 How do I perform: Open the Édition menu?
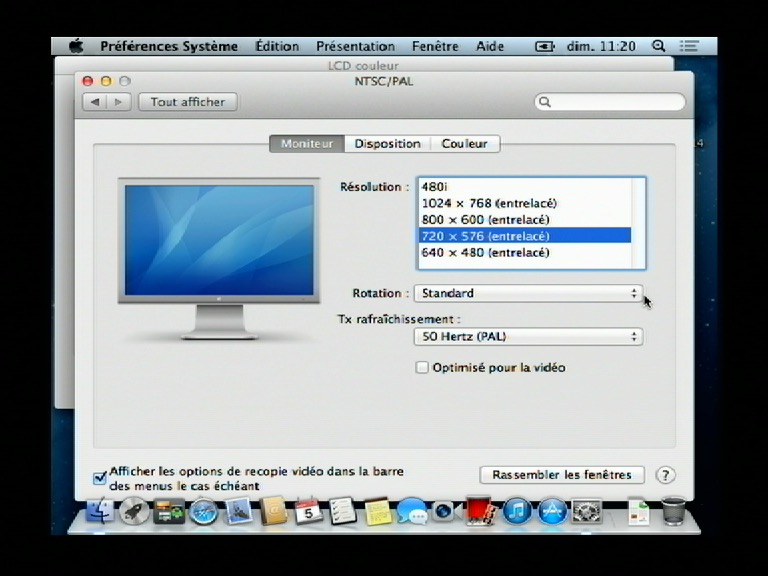tap(277, 47)
